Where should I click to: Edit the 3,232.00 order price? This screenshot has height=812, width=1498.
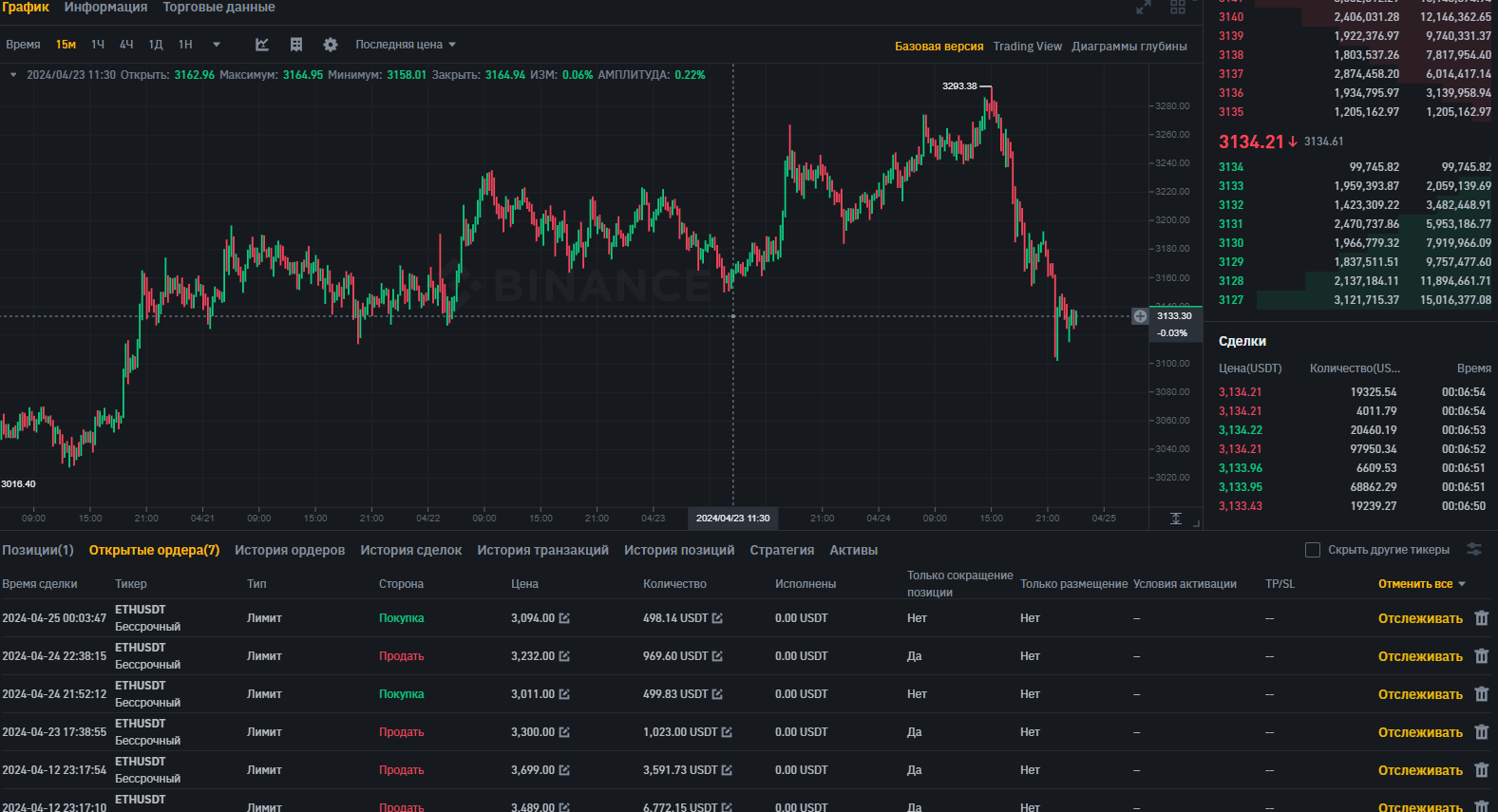coord(564,656)
